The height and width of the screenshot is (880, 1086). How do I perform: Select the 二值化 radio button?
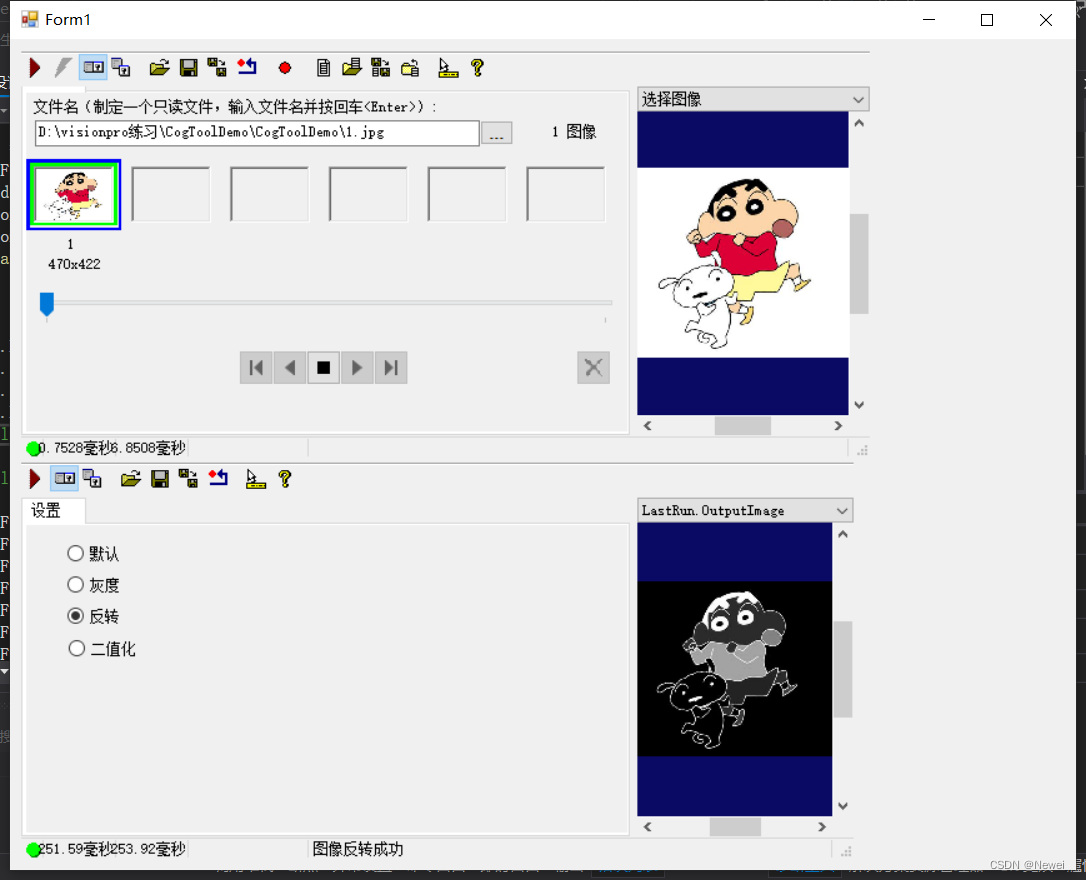(76, 648)
